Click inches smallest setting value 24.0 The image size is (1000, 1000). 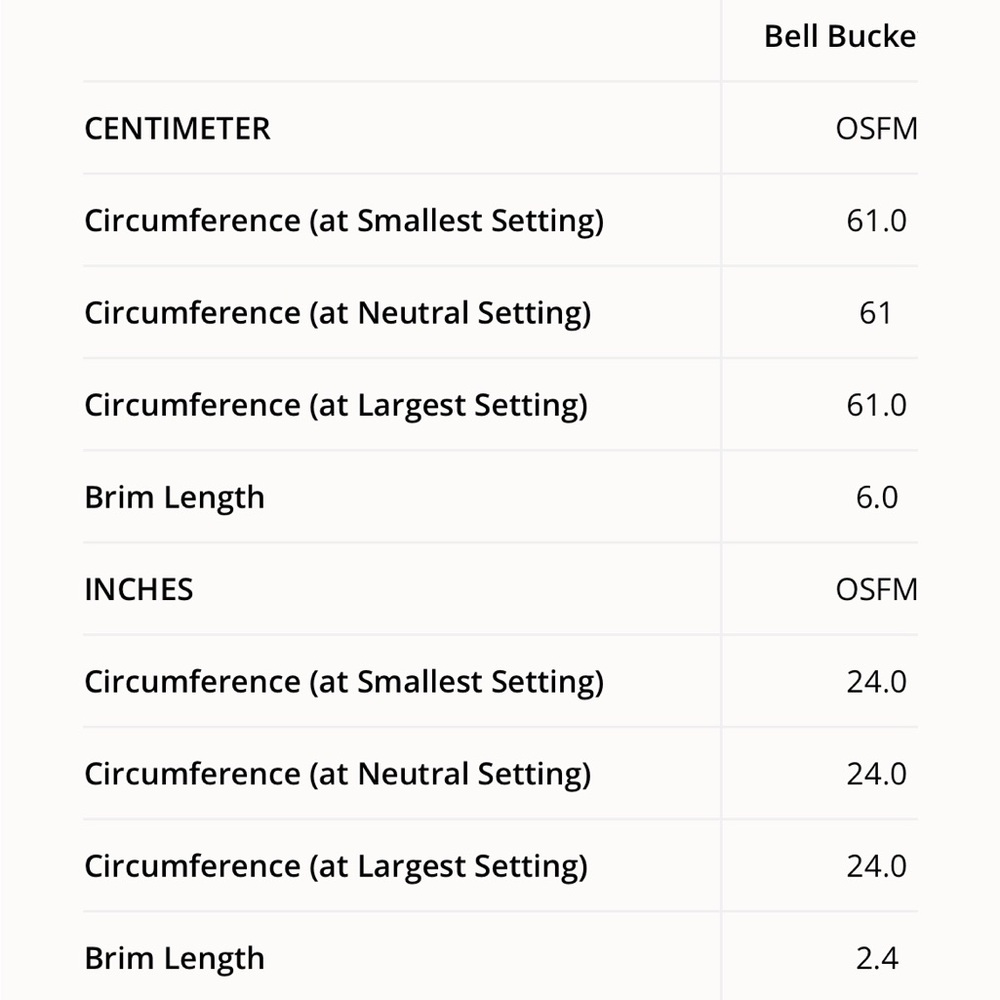(876, 682)
